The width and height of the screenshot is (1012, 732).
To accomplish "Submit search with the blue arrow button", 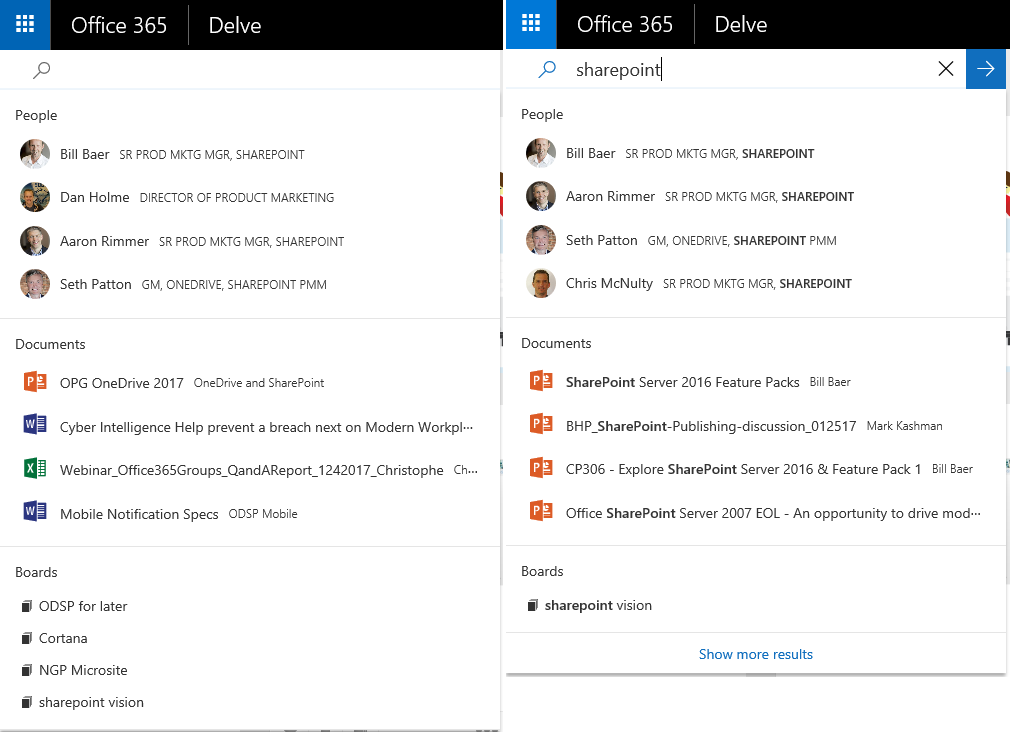I will coord(986,68).
